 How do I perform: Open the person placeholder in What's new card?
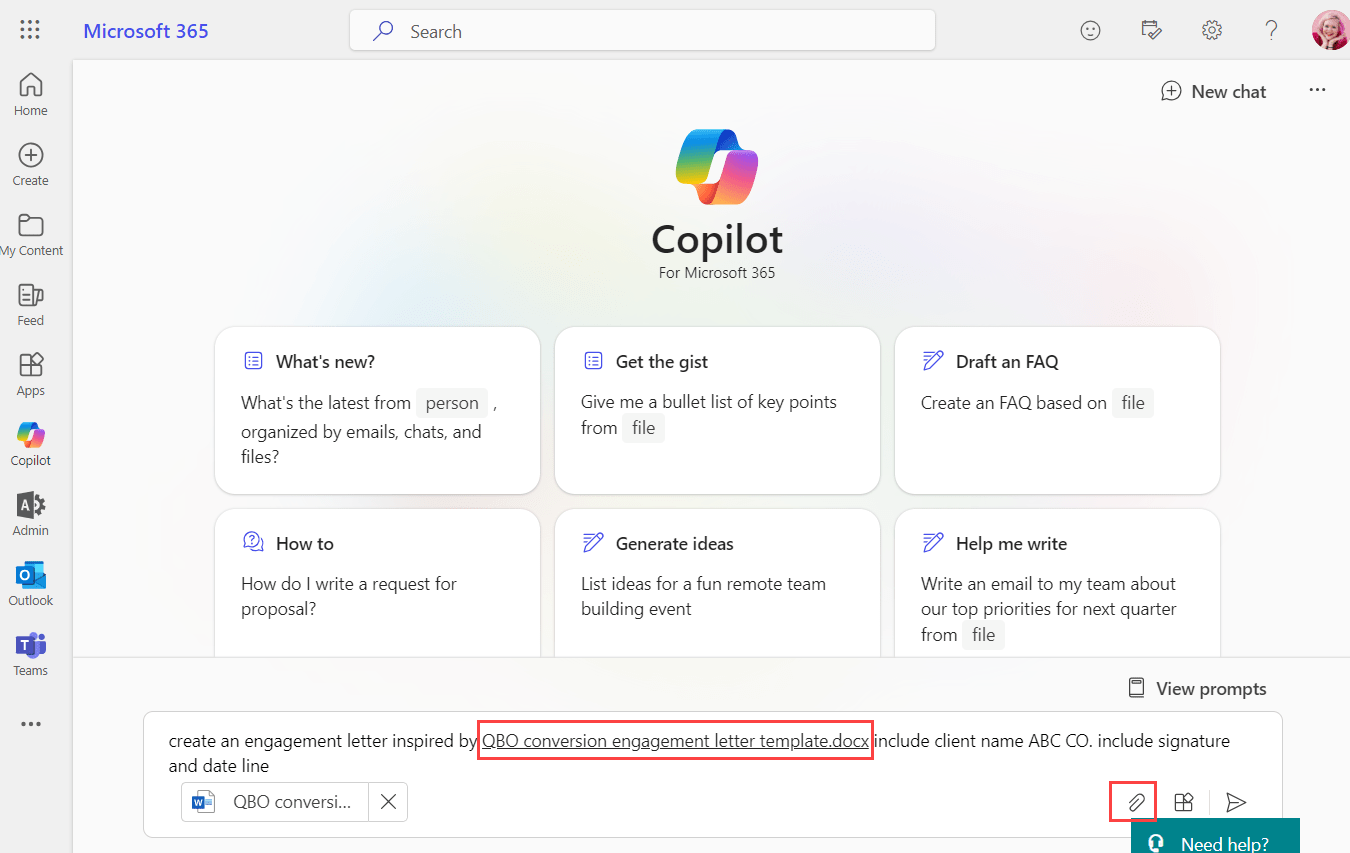tap(452, 402)
